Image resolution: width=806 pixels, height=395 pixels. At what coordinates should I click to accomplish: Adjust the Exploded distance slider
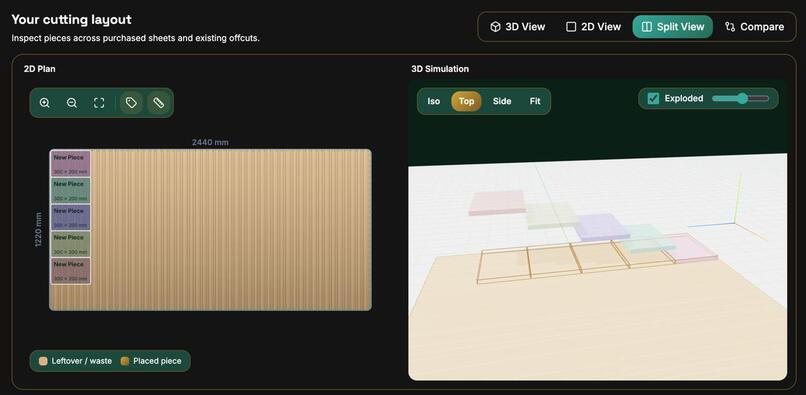pos(741,98)
